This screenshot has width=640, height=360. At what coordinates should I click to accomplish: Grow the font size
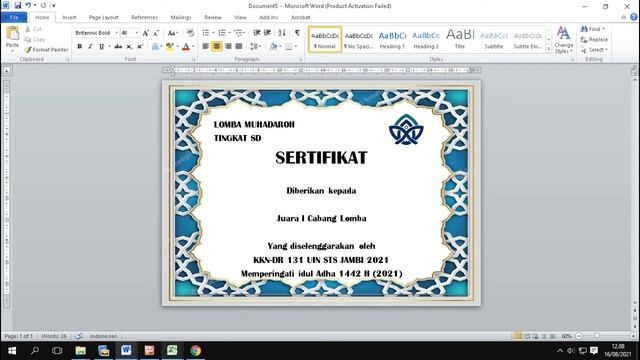click(146, 33)
